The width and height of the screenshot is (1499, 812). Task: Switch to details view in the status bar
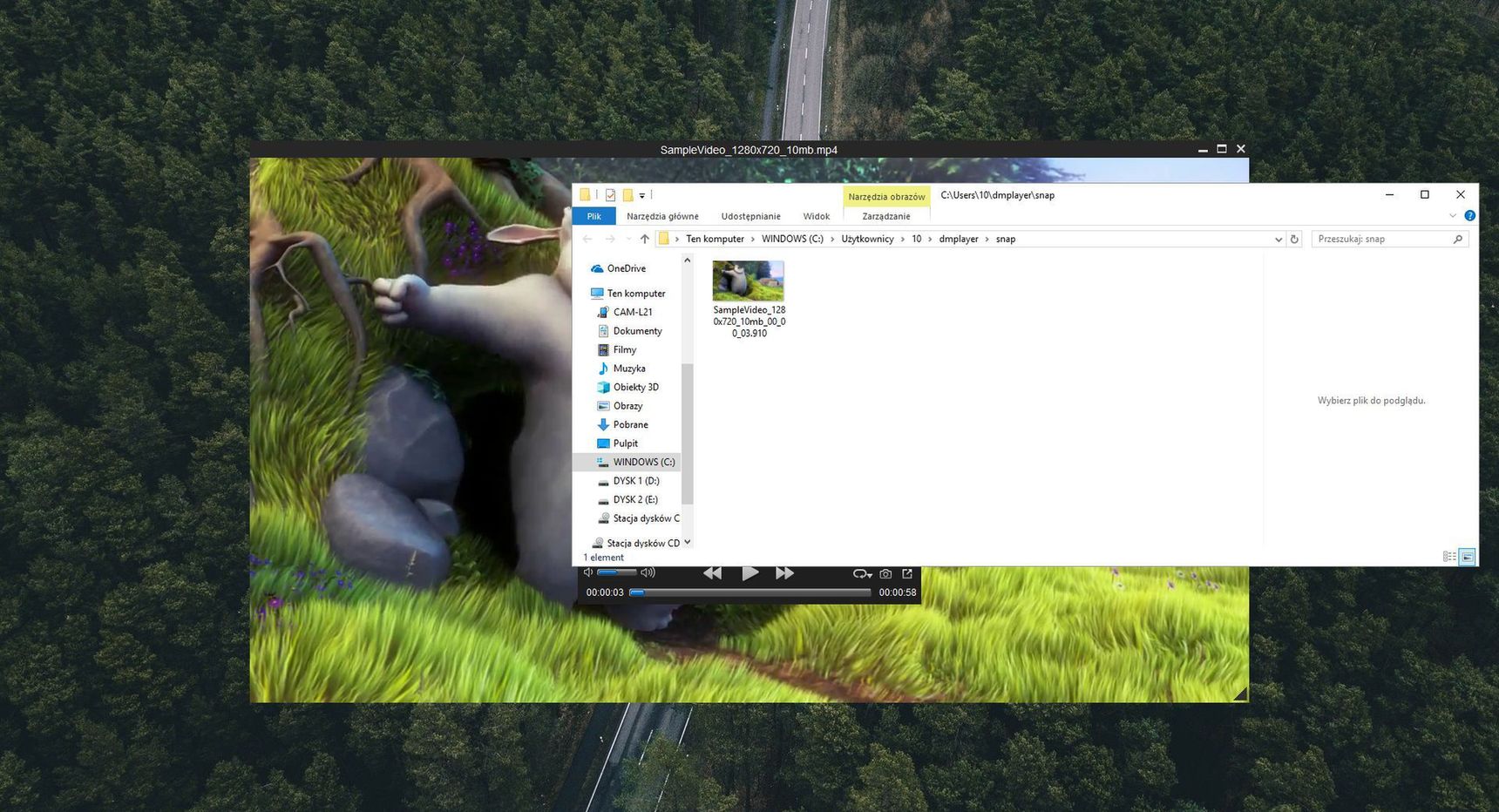point(1449,557)
